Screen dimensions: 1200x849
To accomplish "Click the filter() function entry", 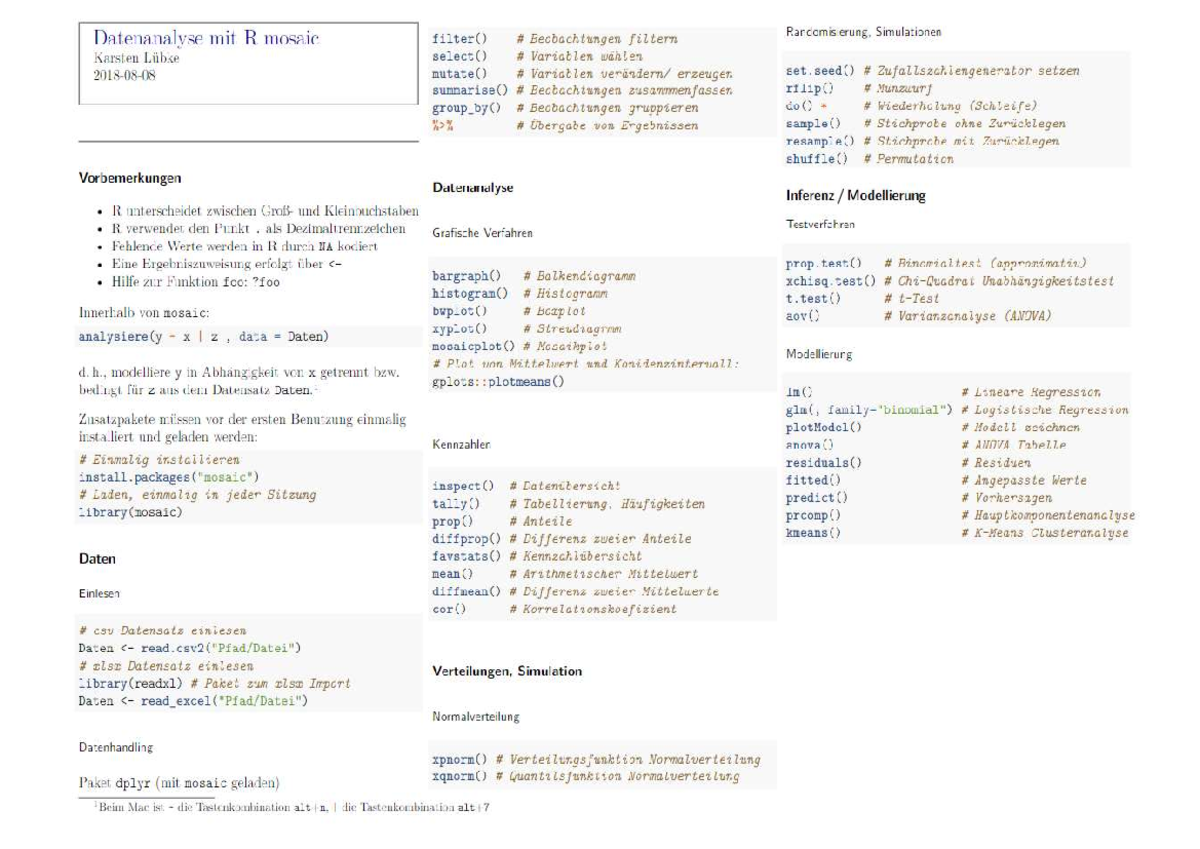I will click(459, 38).
